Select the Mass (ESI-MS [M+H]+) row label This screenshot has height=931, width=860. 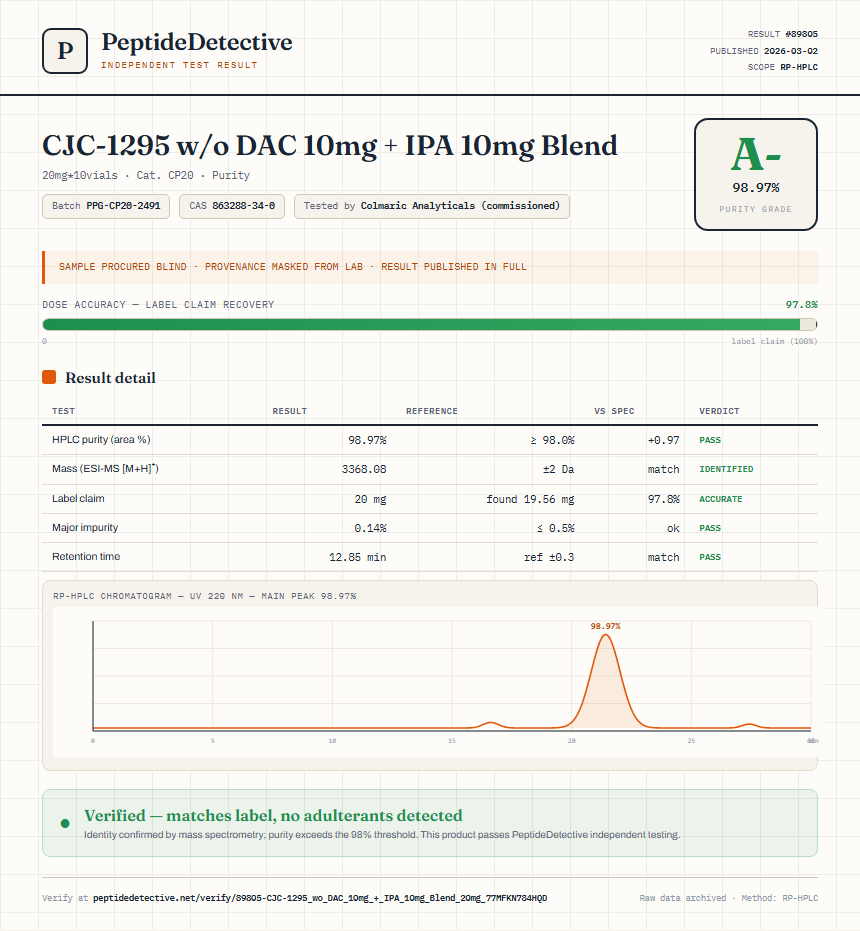105,468
